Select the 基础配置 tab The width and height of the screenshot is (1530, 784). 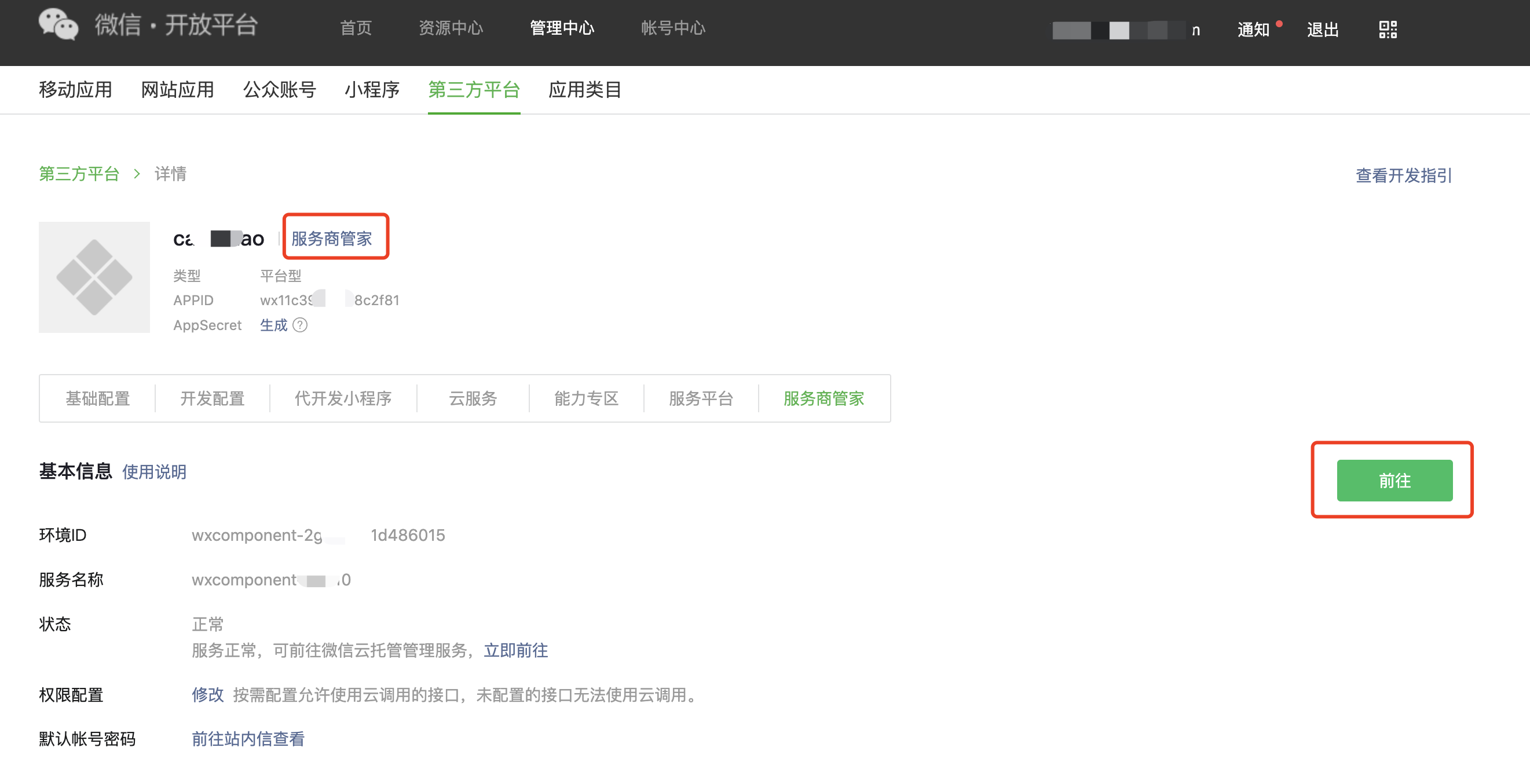[x=97, y=398]
